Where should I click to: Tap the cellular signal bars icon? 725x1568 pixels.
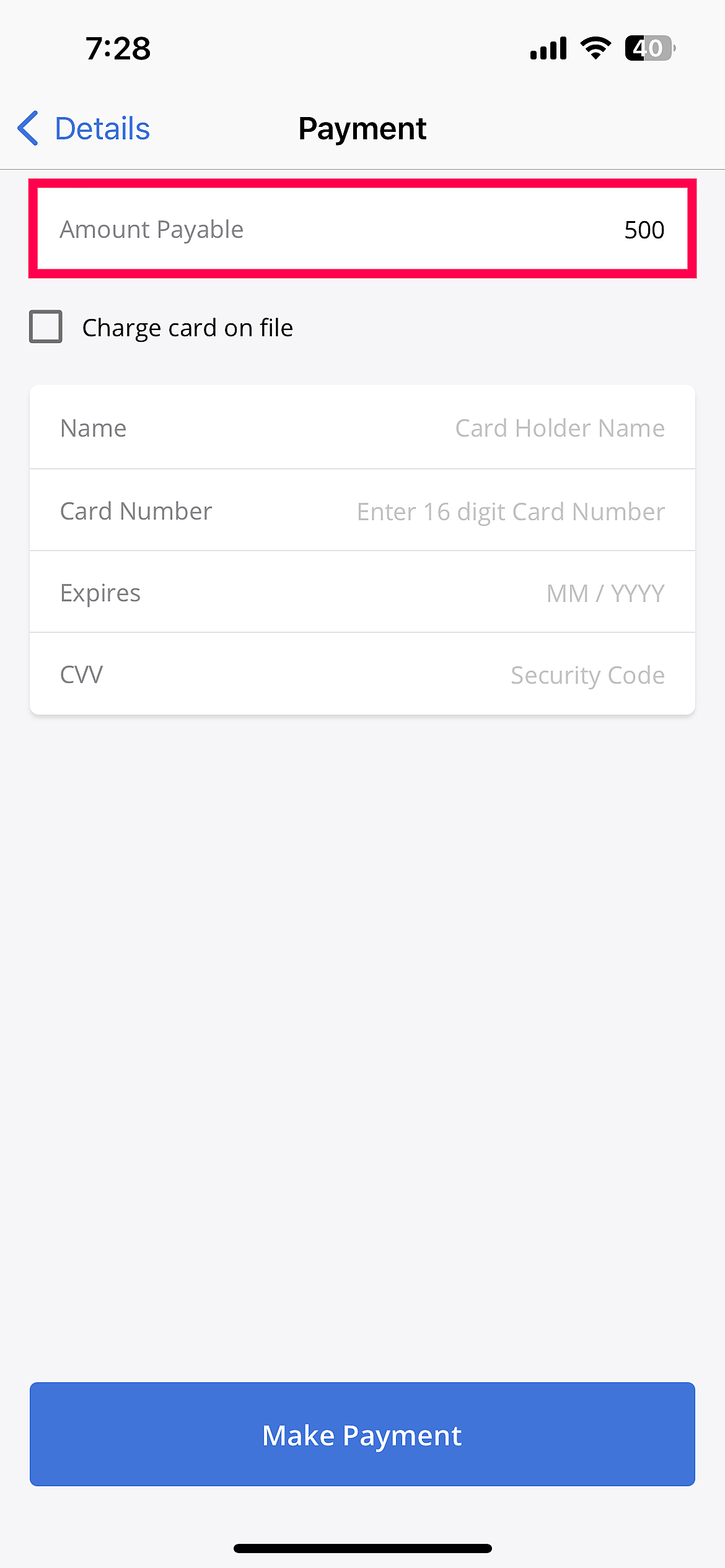(x=548, y=48)
